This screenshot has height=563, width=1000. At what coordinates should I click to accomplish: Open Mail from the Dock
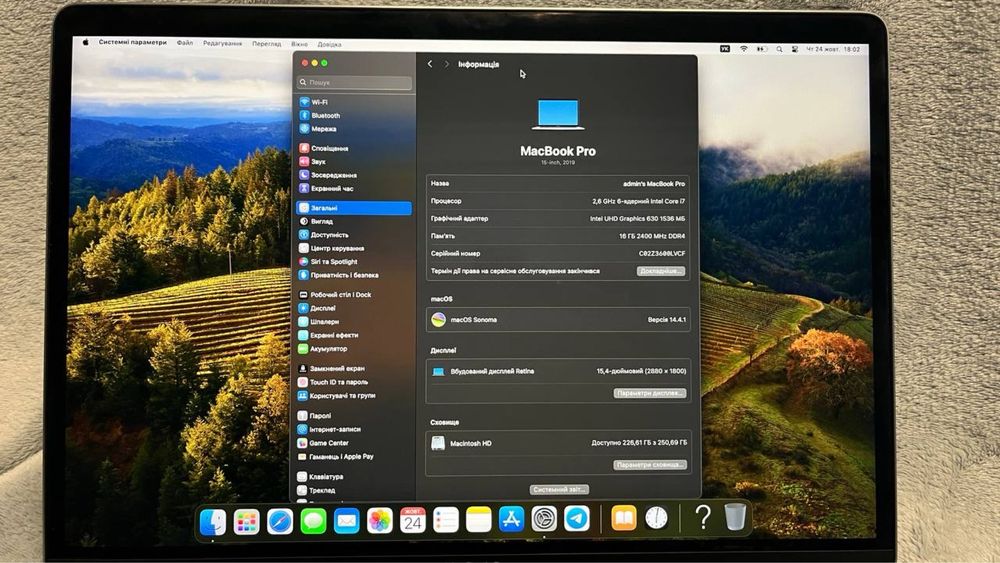(x=346, y=522)
